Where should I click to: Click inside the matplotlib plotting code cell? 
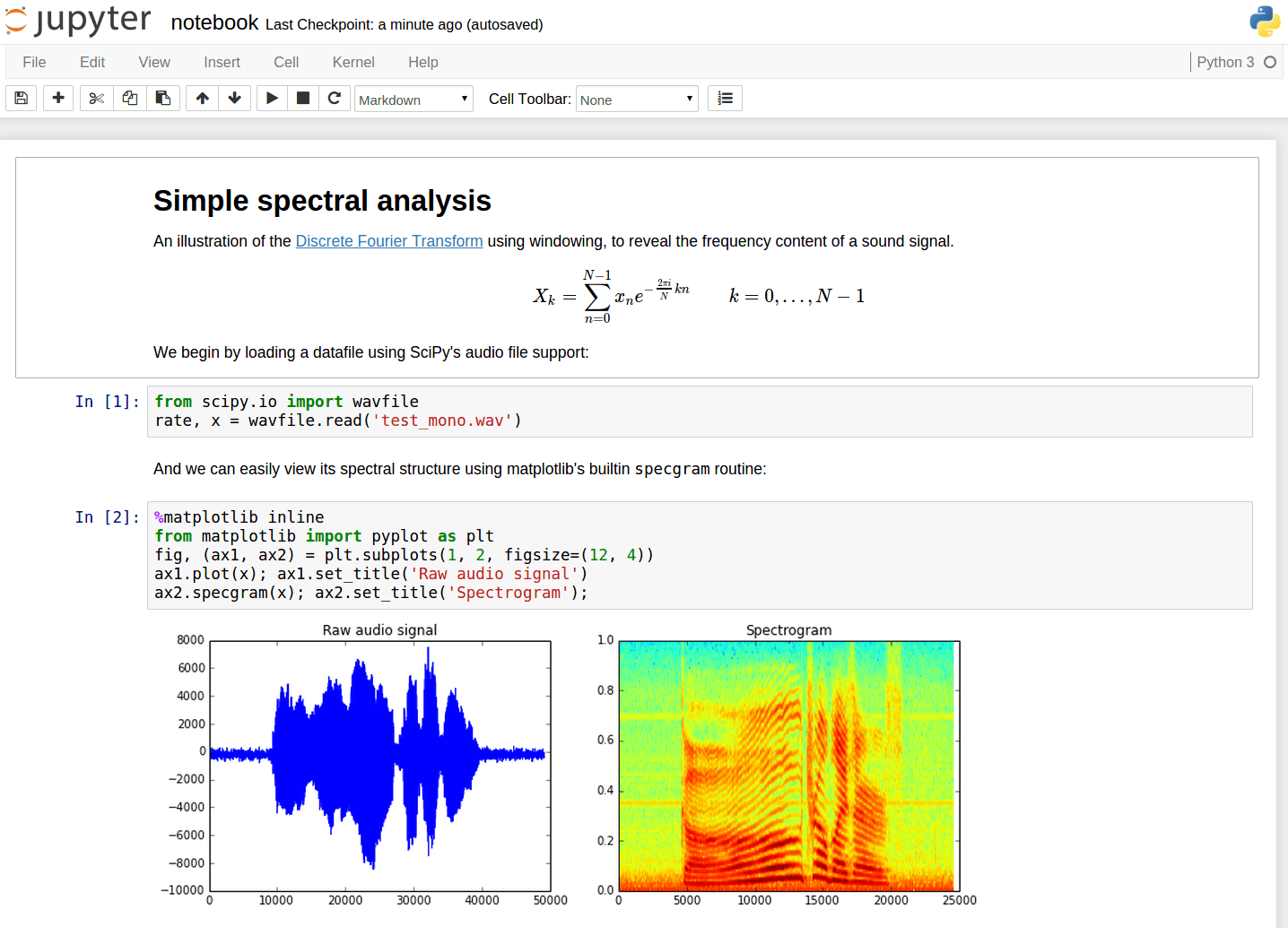pyautogui.click(x=700, y=555)
